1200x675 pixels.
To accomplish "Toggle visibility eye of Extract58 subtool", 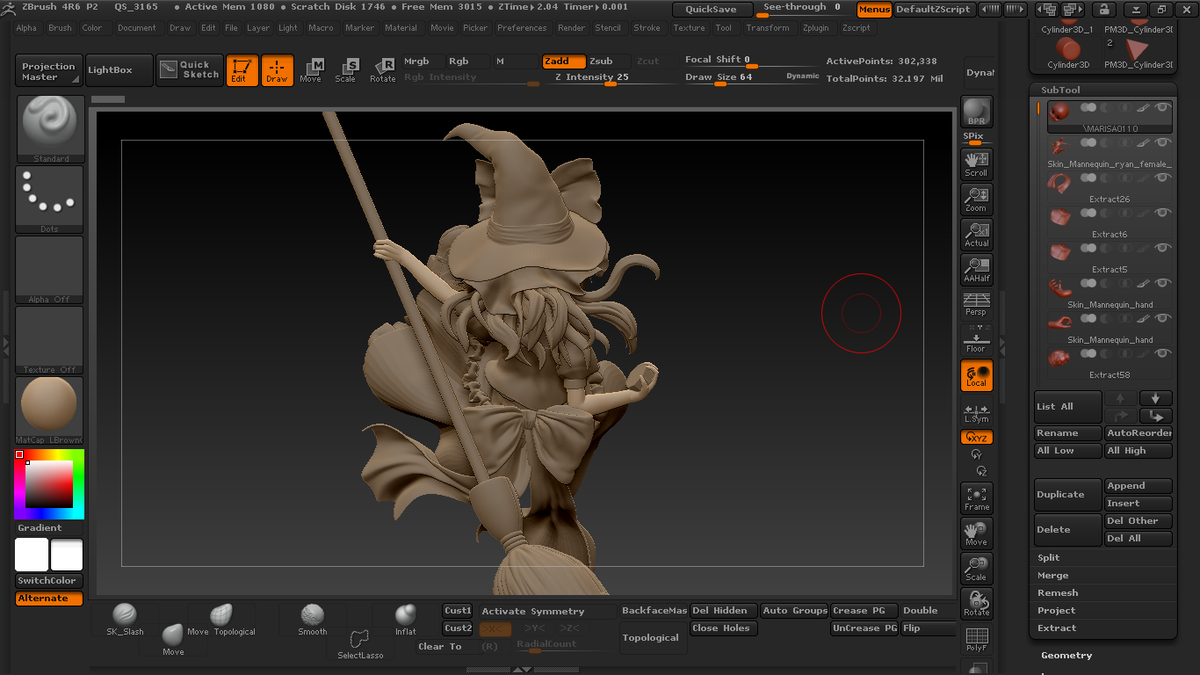I will tap(1163, 353).
